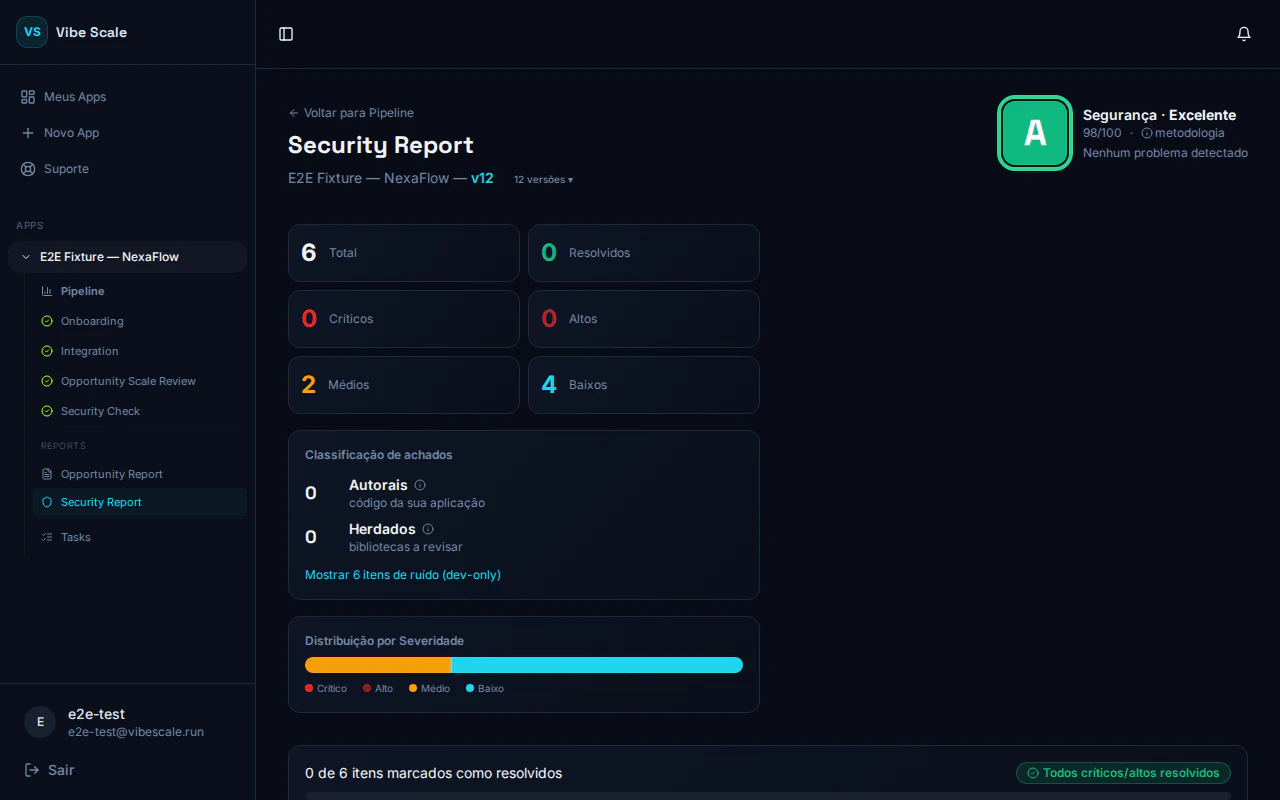Screen dimensions: 1280x800
Task: Click the sidebar collapse panel icon
Action: [286, 33]
